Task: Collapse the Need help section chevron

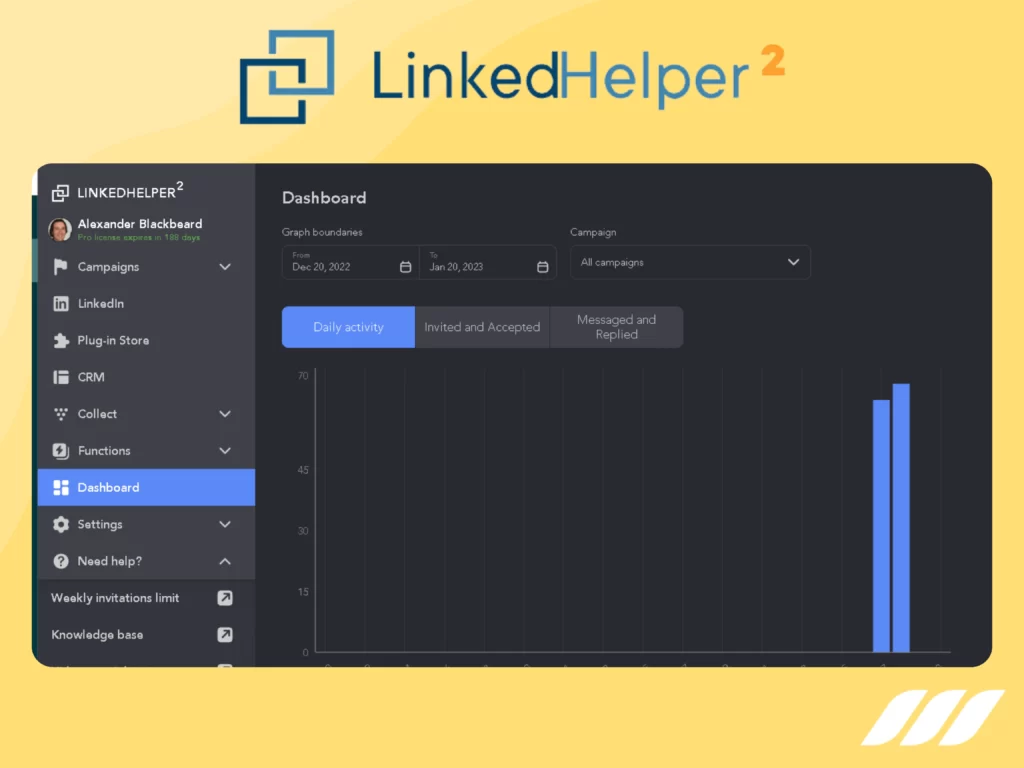Action: coord(225,561)
